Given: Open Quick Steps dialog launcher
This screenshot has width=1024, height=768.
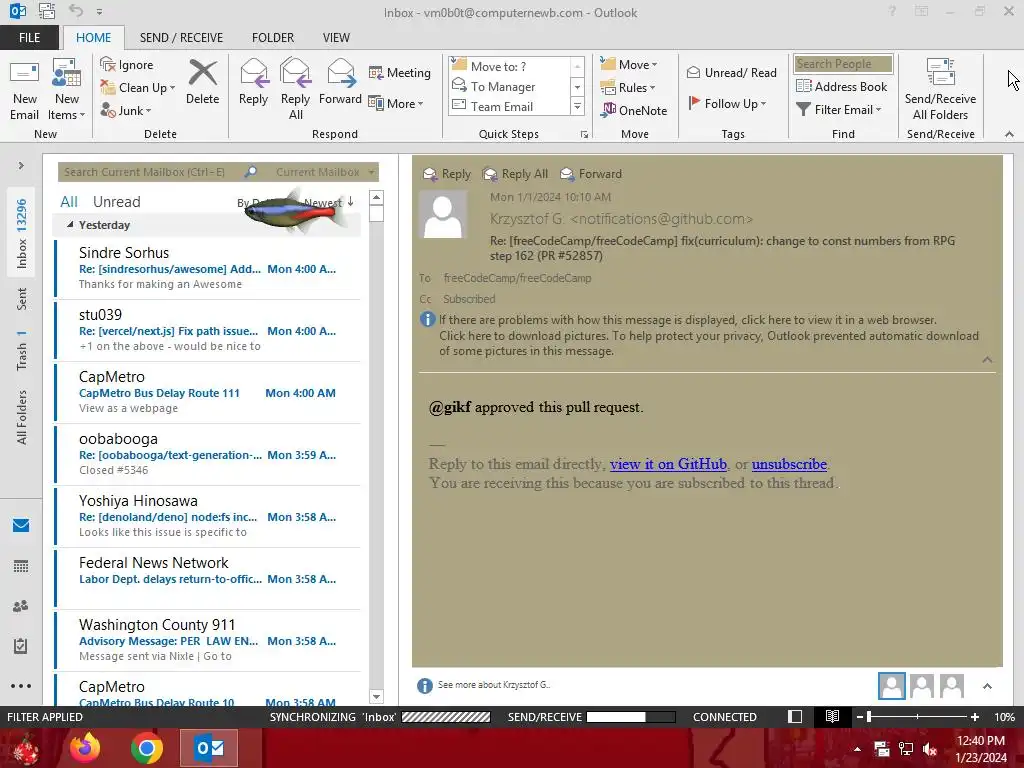Looking at the screenshot, I should (584, 135).
